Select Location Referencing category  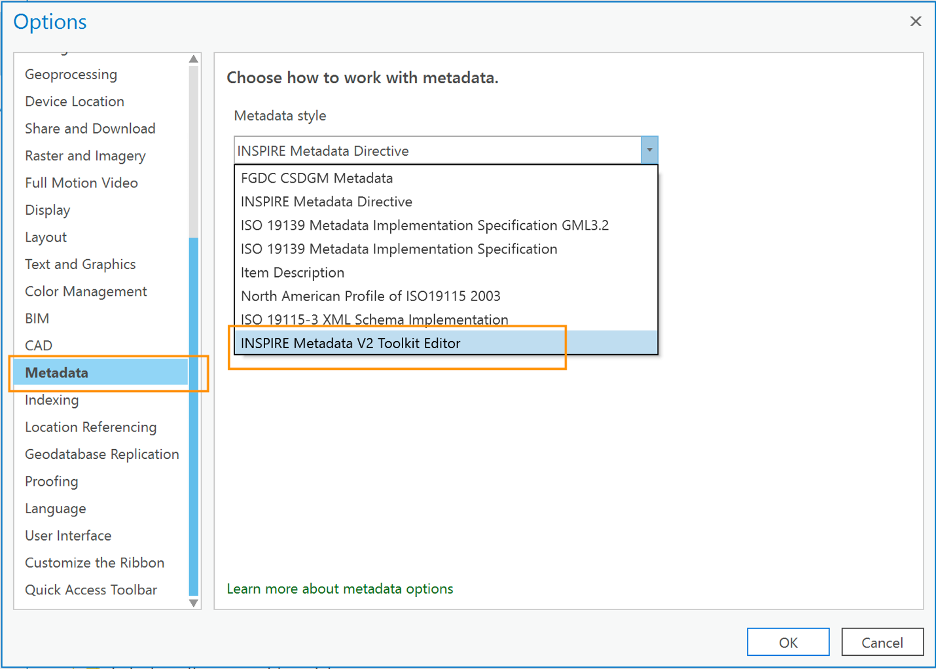pyautogui.click(x=91, y=427)
